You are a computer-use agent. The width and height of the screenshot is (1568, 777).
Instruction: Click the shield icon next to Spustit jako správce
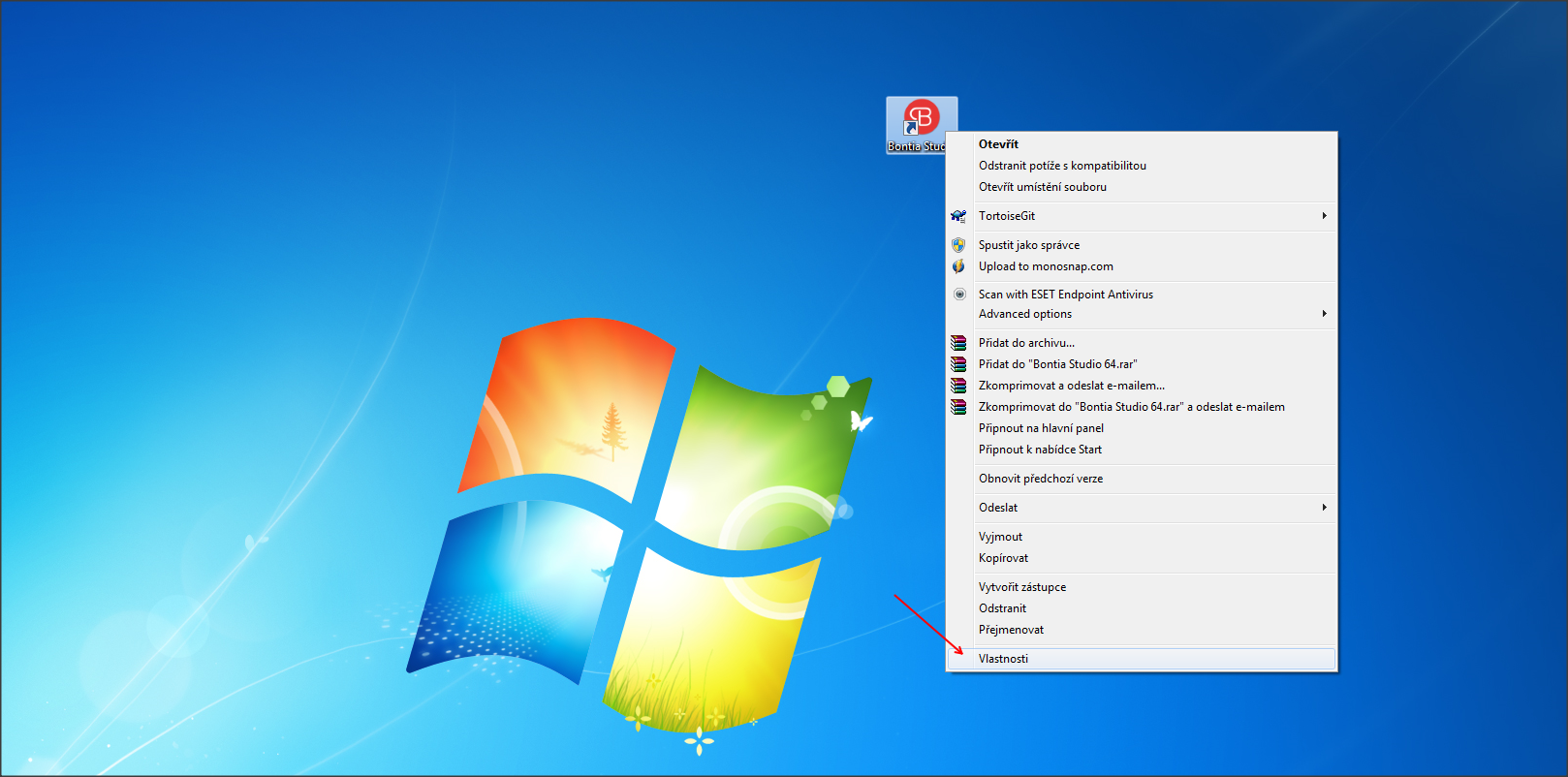click(x=958, y=245)
